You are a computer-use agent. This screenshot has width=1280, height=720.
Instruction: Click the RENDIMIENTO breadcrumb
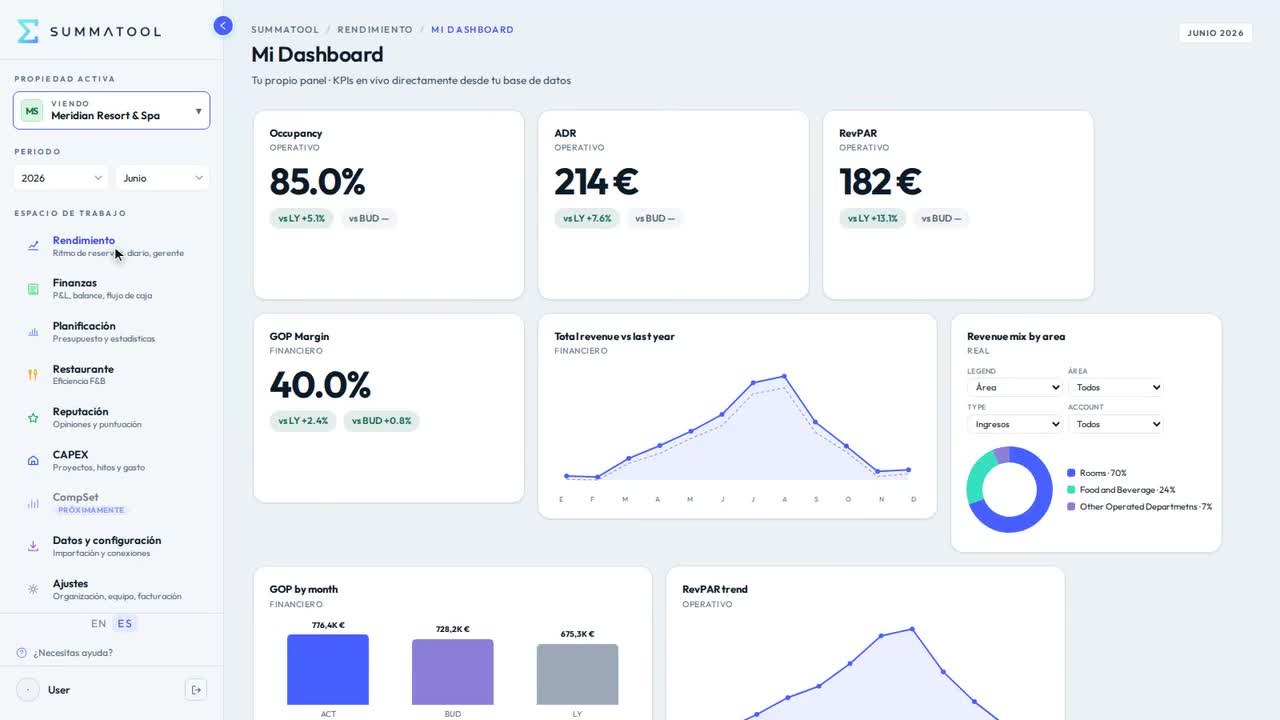coord(375,30)
